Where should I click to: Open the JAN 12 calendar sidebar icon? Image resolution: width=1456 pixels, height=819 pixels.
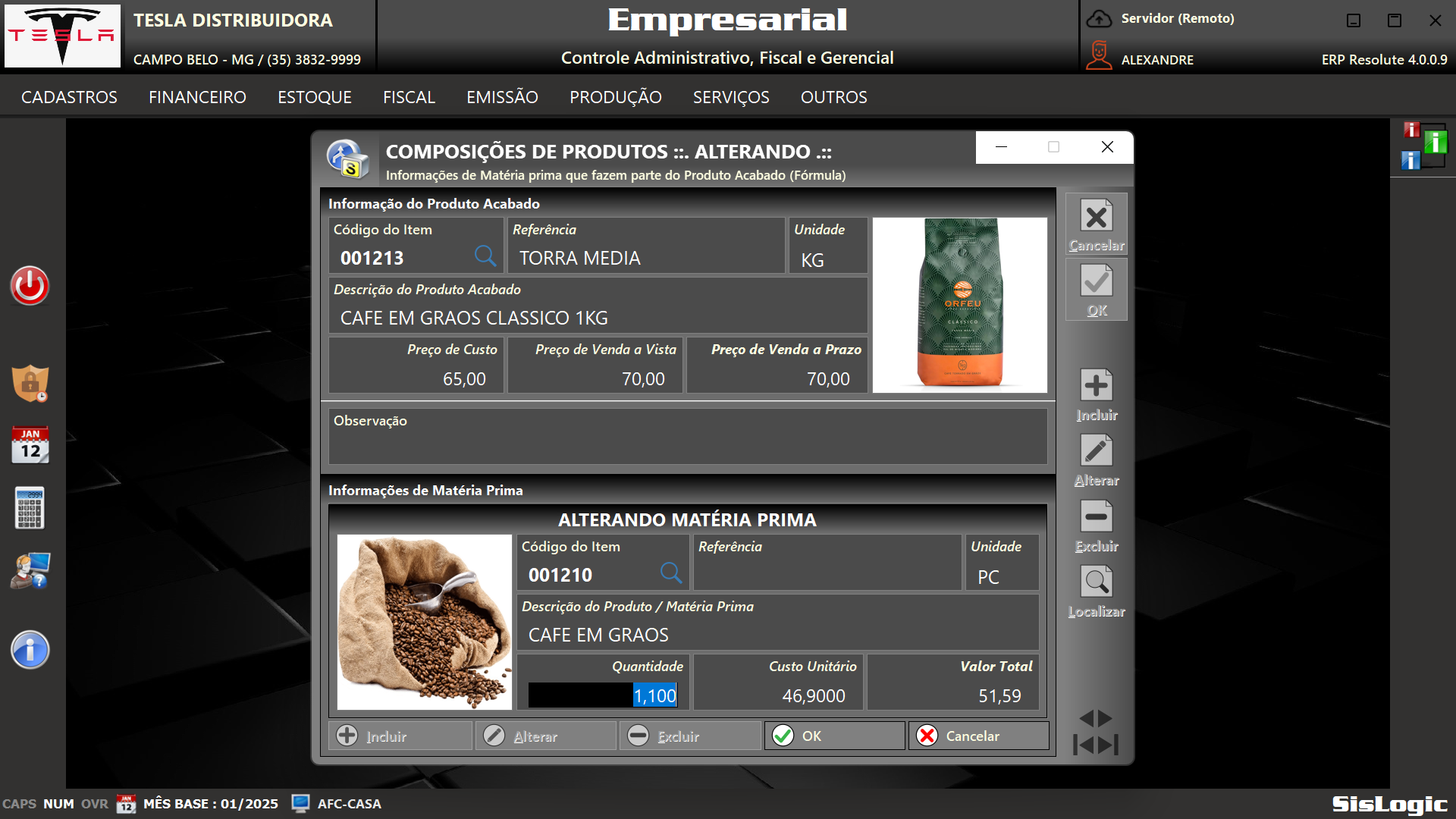point(30,445)
